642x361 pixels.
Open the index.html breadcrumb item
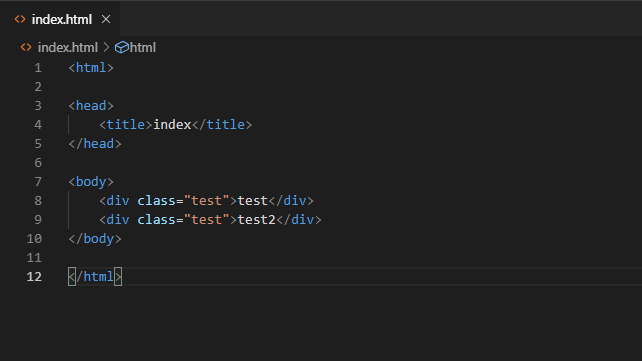[x=68, y=47]
